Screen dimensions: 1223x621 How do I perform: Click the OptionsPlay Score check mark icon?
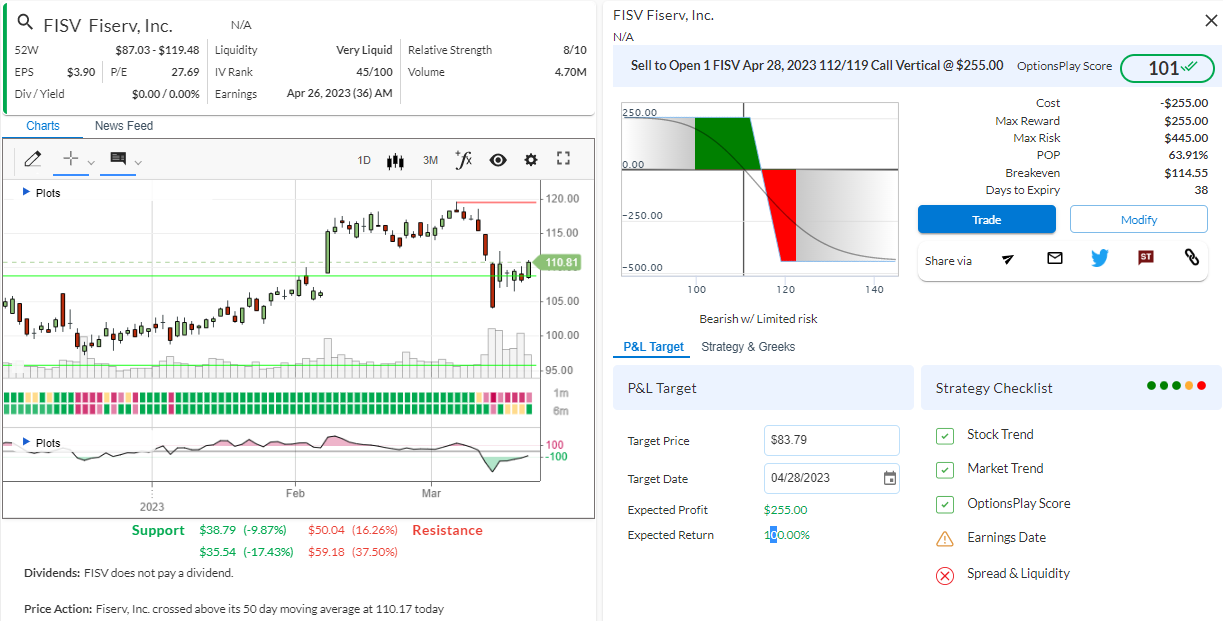click(944, 504)
